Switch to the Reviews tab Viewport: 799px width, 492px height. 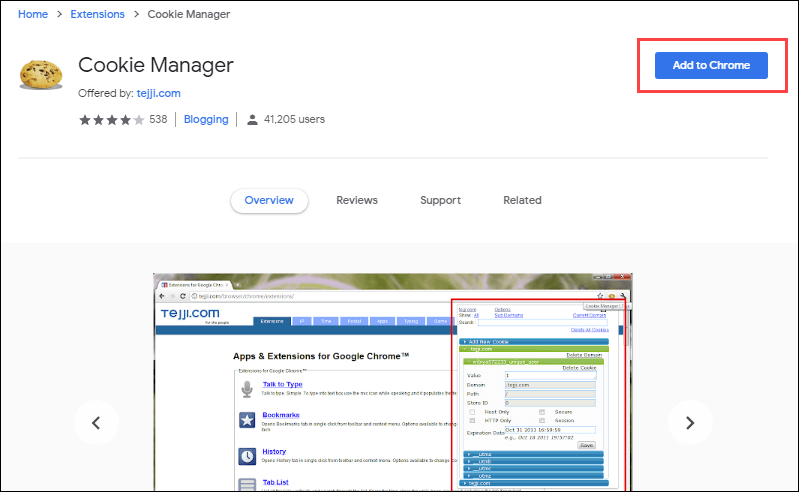[357, 200]
